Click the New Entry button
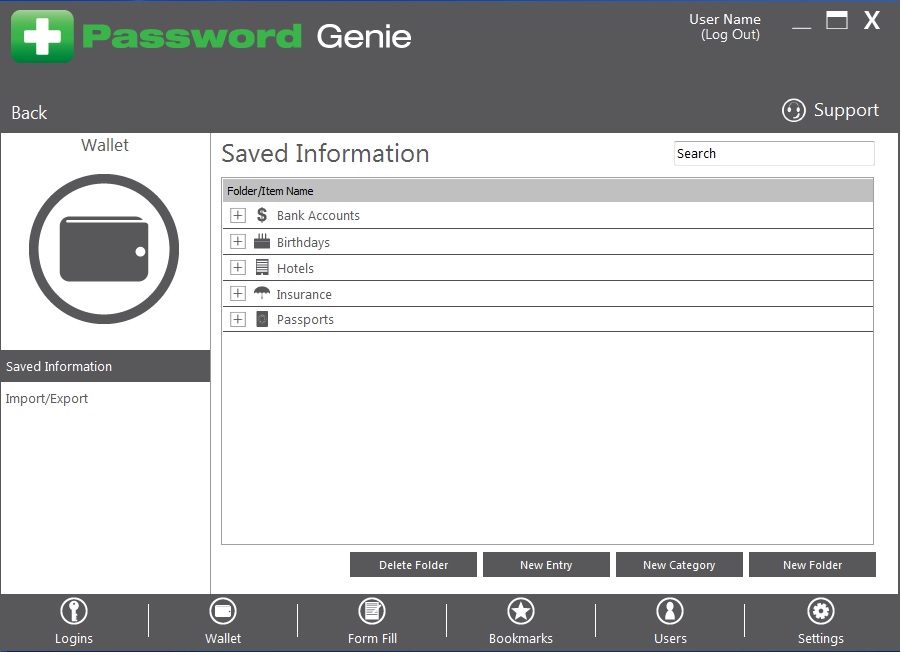Image resolution: width=902 pixels, height=652 pixels. click(546, 565)
